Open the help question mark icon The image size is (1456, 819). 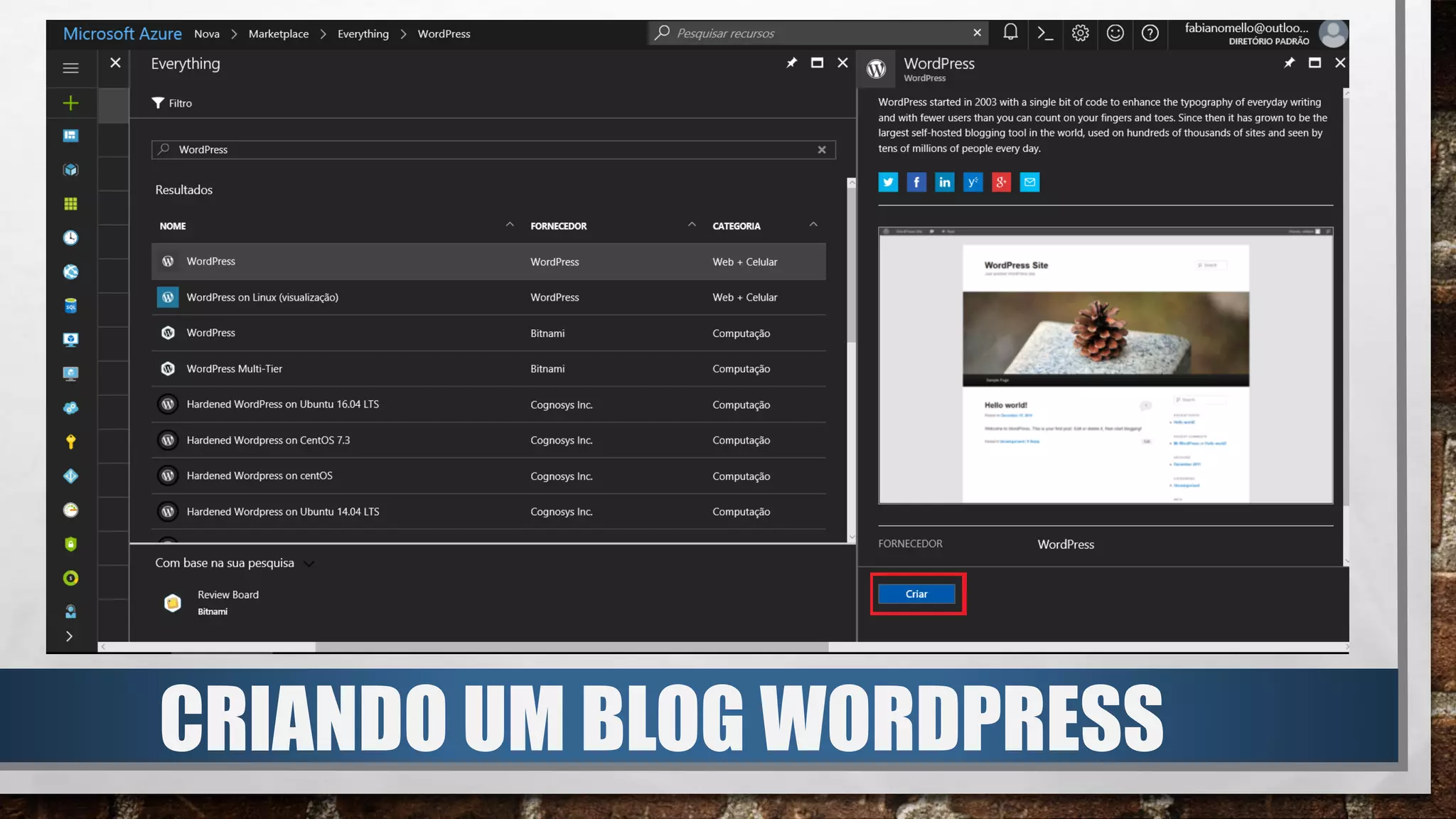tap(1150, 33)
